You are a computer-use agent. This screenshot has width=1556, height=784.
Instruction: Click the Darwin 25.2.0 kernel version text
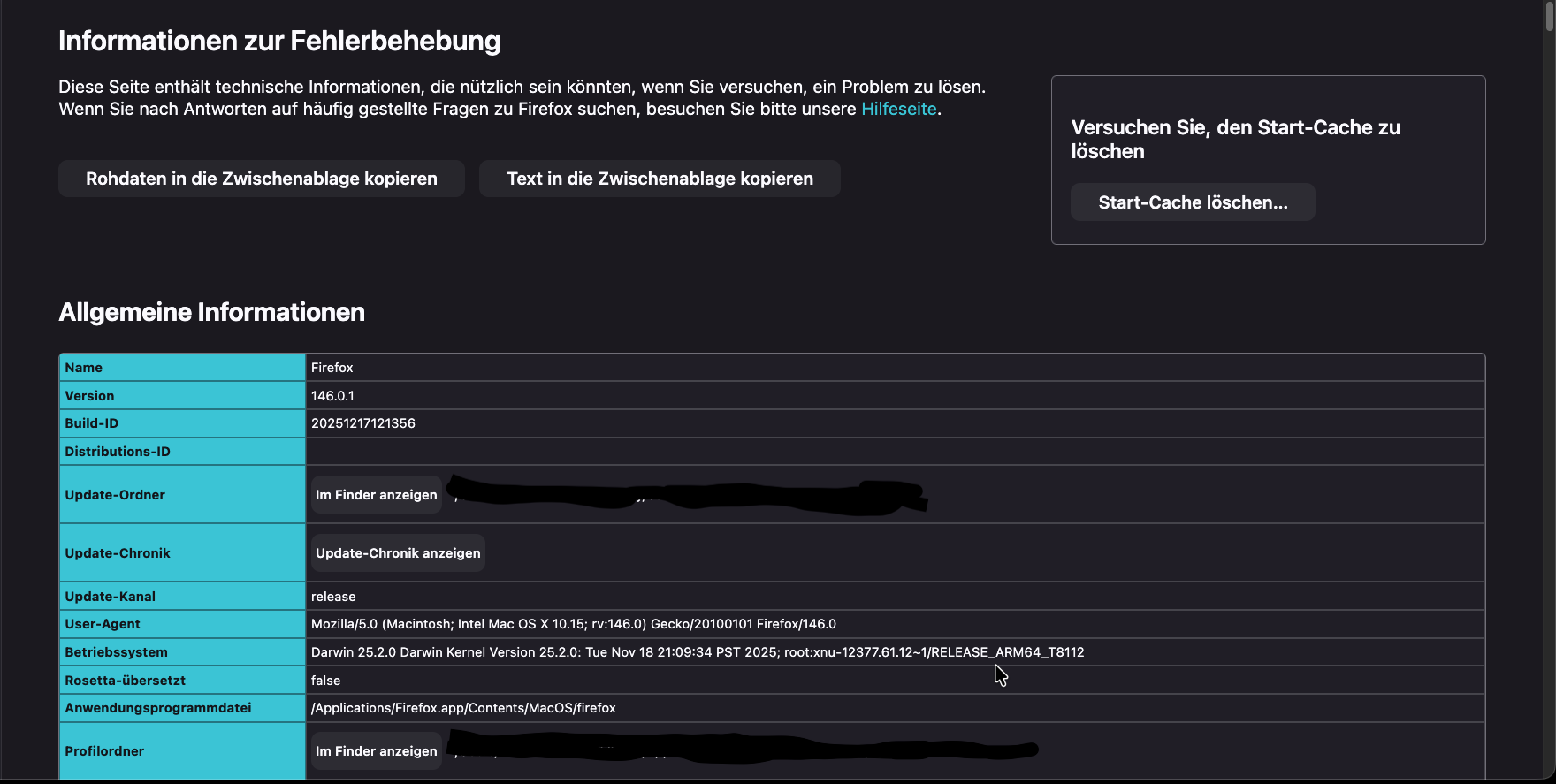698,652
